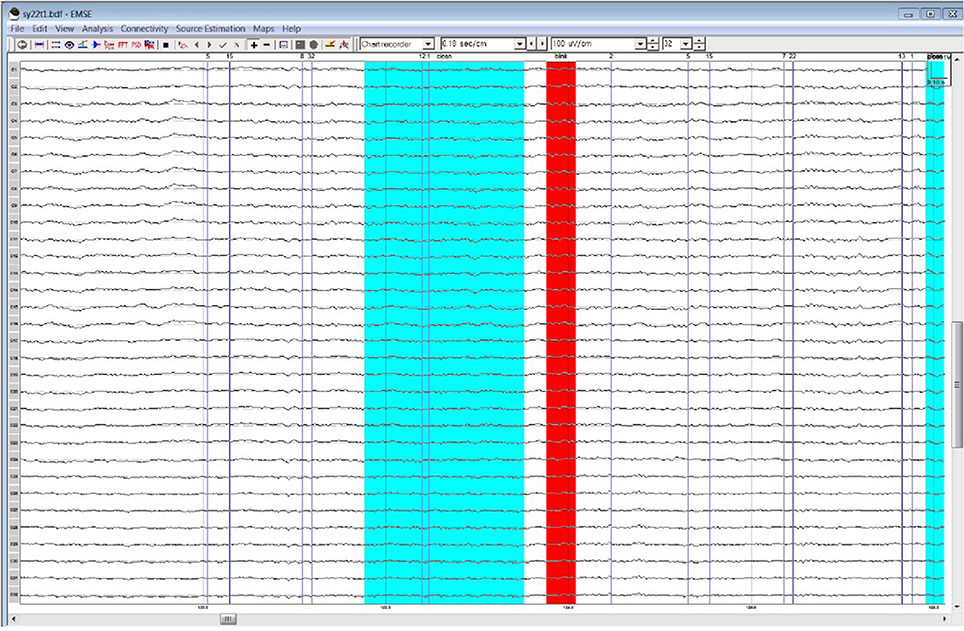Open the File menu
This screenshot has height=631, width=964.
[x=17, y=28]
